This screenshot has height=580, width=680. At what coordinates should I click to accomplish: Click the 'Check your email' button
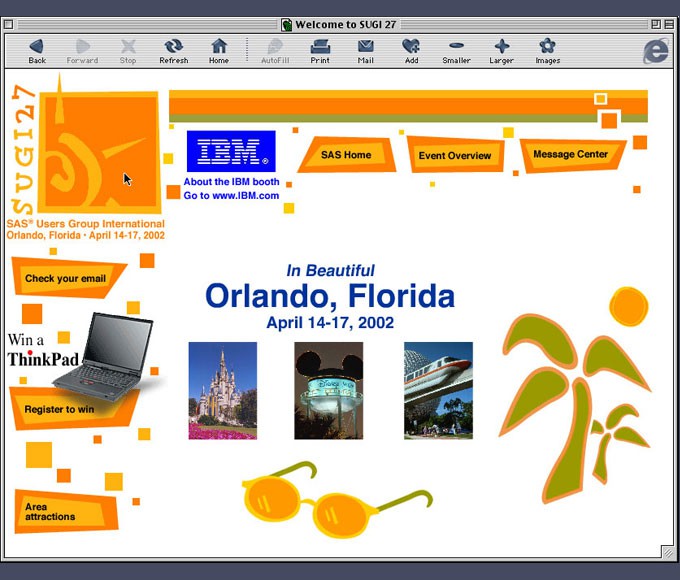(x=66, y=279)
